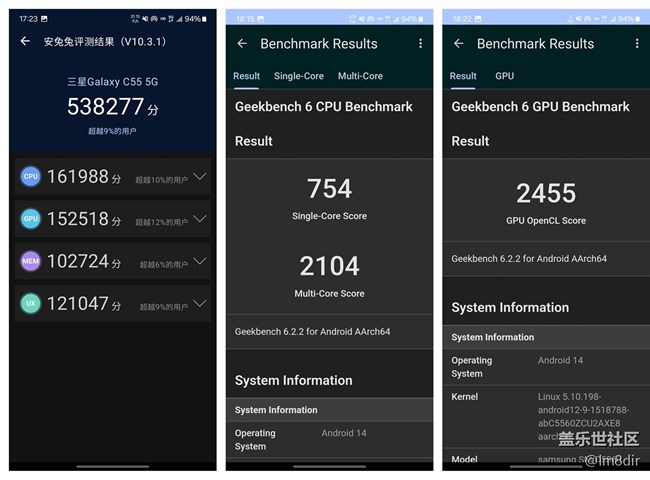Expand the UX 121047 score details
The width and height of the screenshot is (650, 480).
200,304
